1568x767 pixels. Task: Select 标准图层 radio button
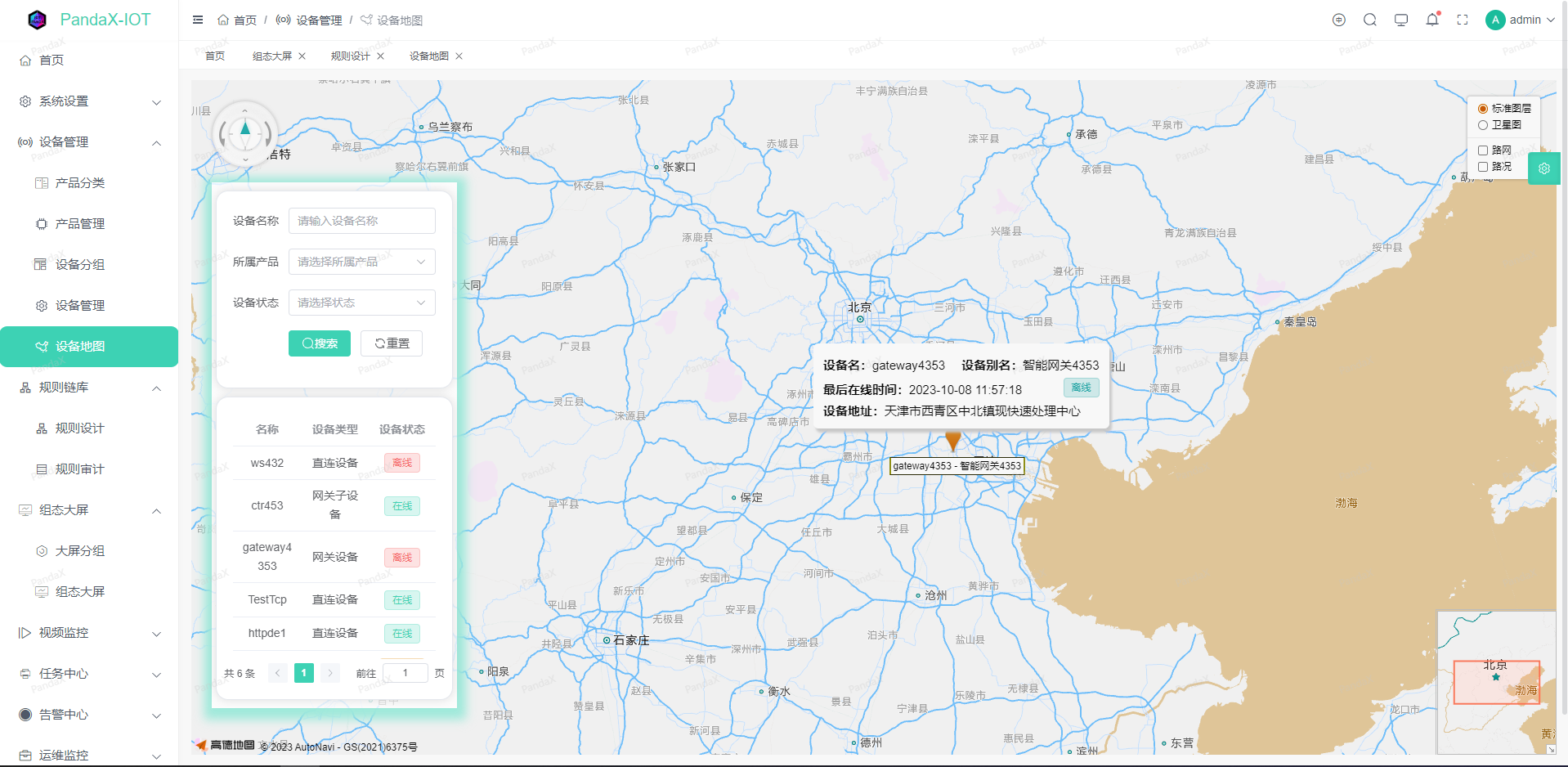pos(1483,109)
